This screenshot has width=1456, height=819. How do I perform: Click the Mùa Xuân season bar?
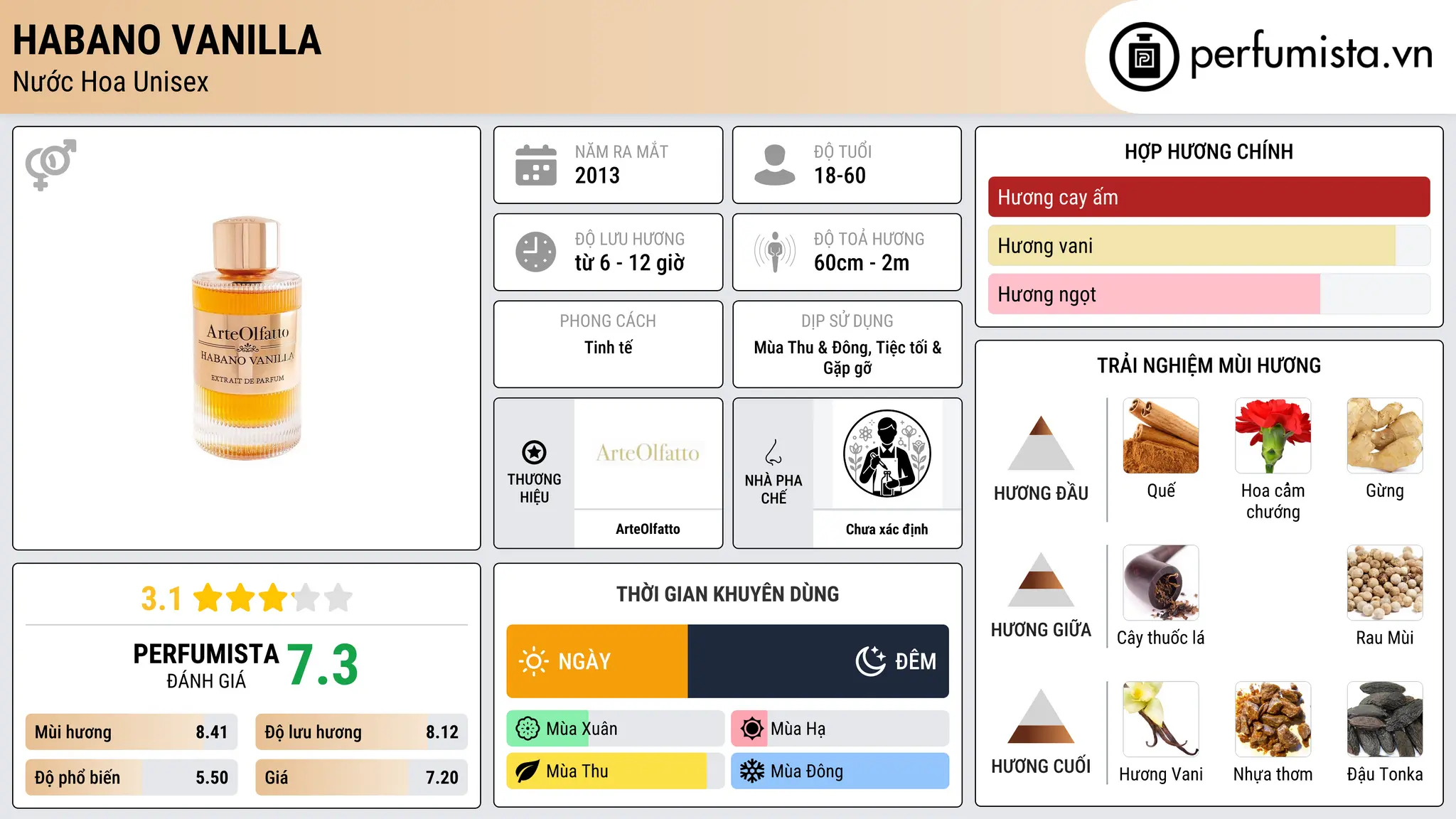click(616, 729)
